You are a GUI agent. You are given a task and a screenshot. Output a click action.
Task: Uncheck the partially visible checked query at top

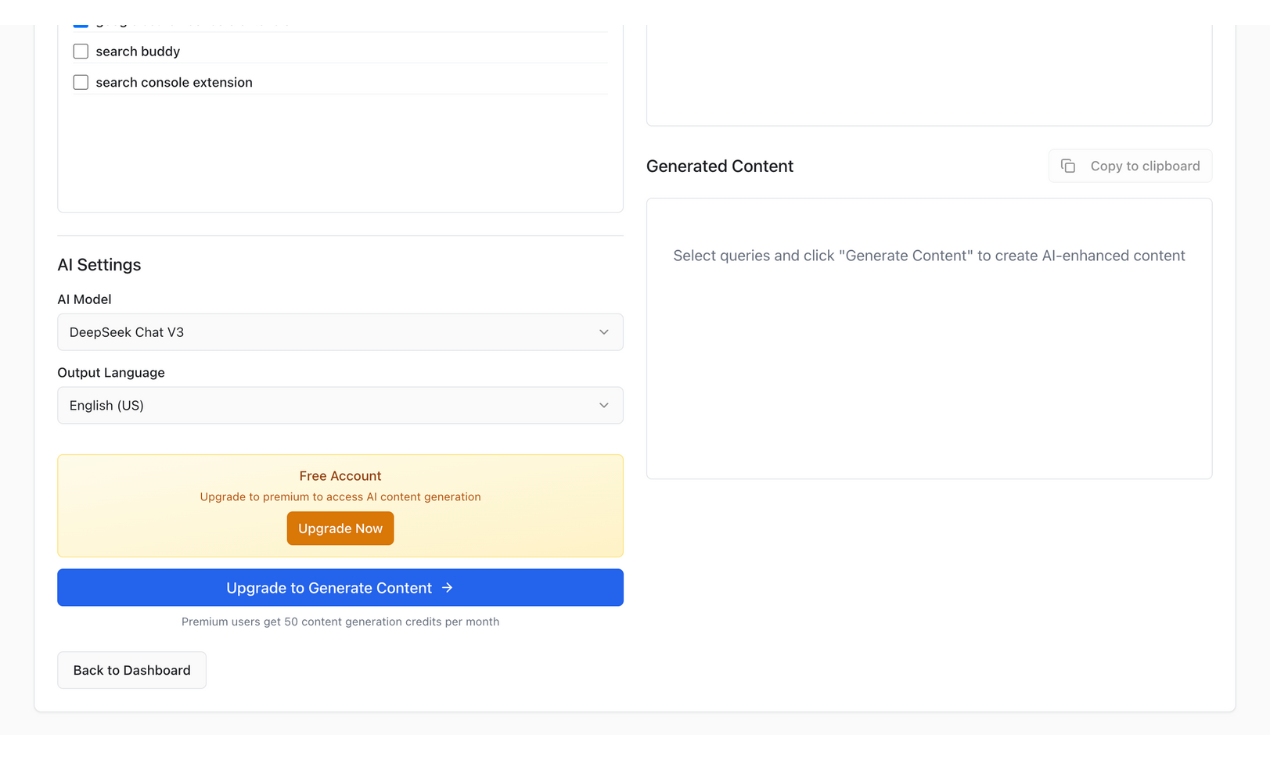tap(81, 22)
